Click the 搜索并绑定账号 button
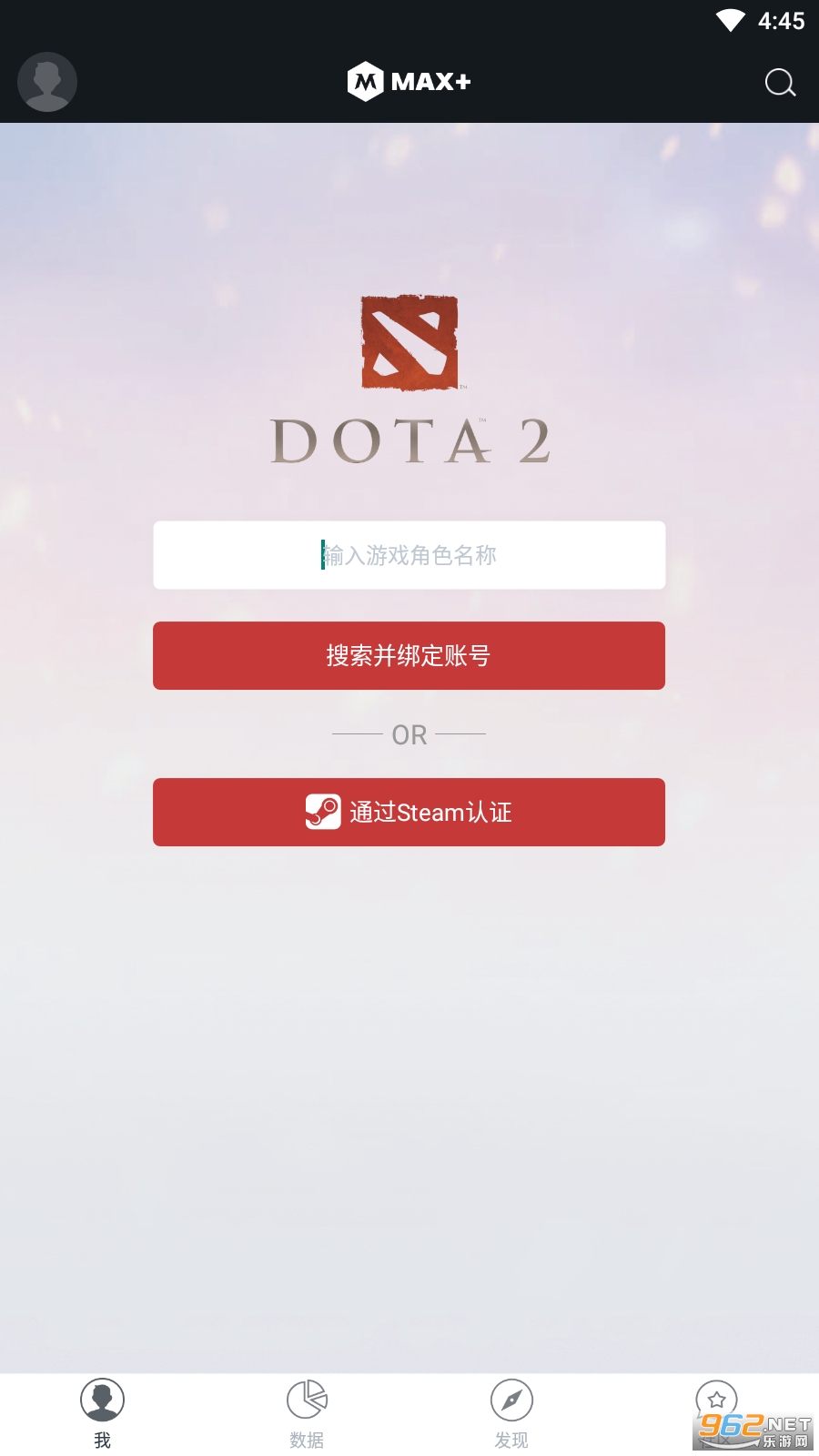The height and width of the screenshot is (1456, 819). (x=409, y=655)
